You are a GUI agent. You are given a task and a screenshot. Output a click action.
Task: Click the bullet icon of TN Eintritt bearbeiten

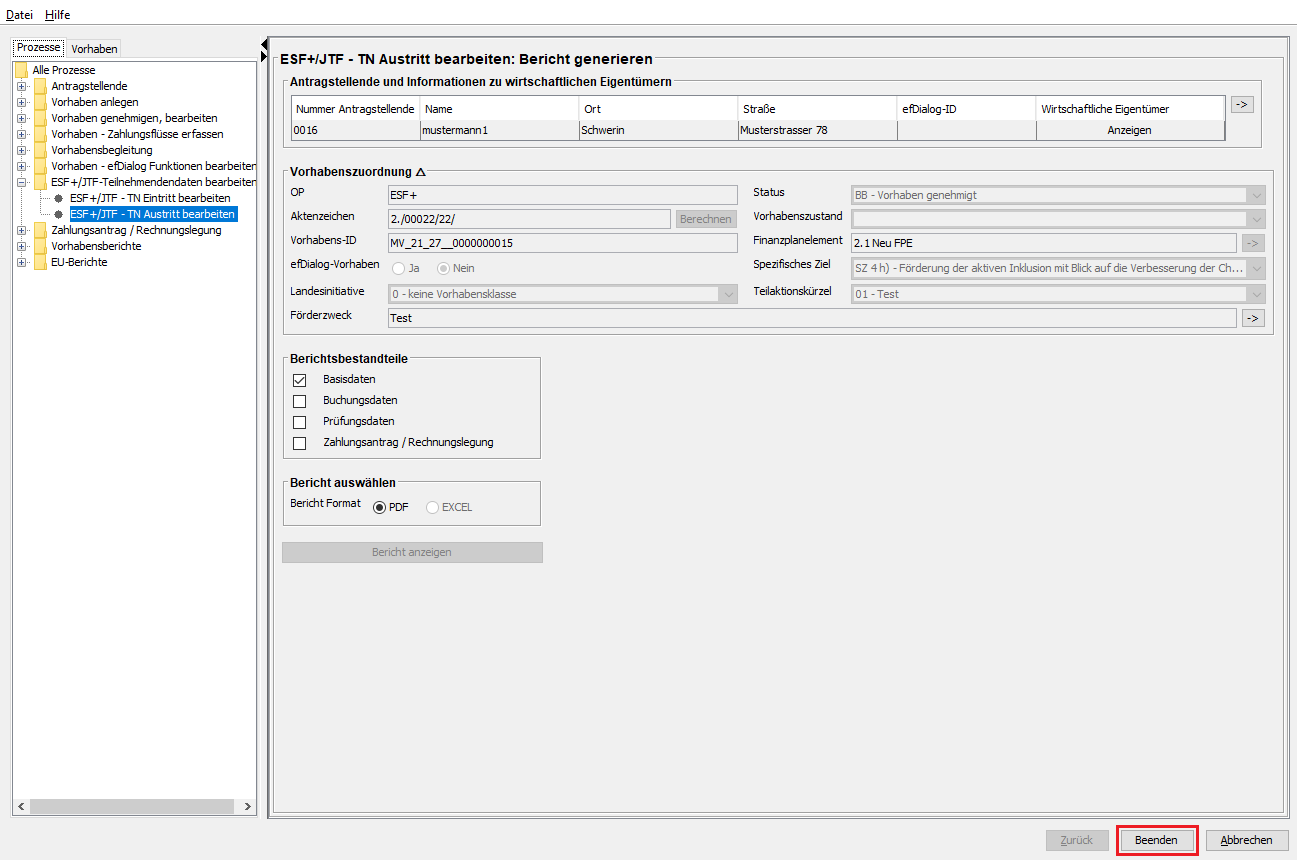click(59, 198)
